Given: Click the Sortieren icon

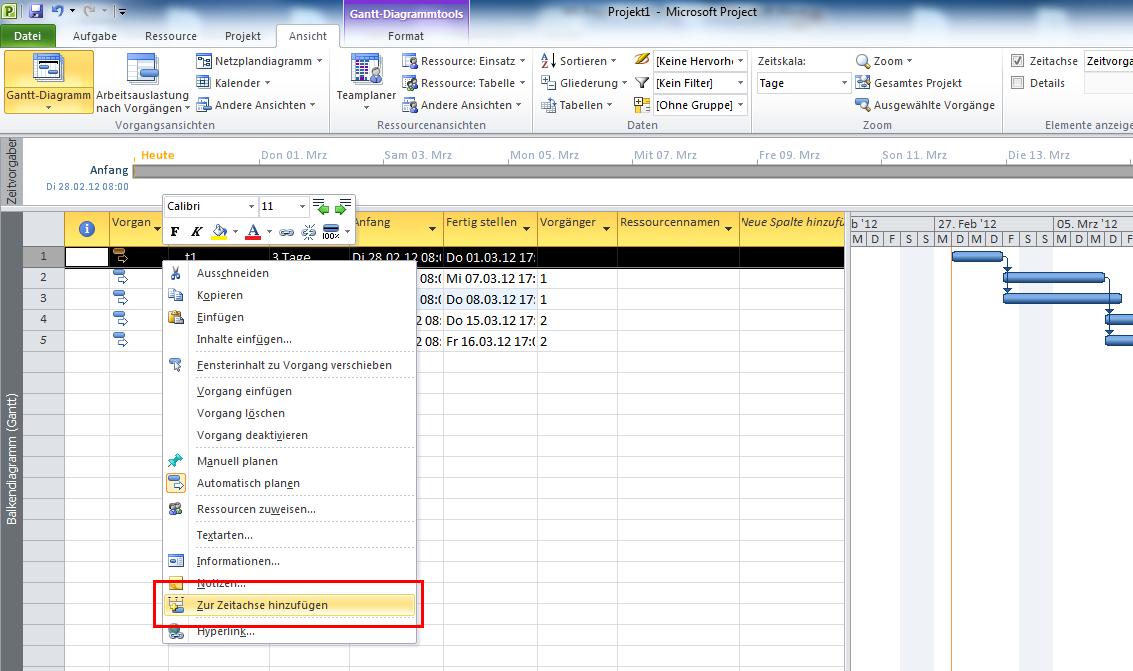Looking at the screenshot, I should (x=548, y=61).
